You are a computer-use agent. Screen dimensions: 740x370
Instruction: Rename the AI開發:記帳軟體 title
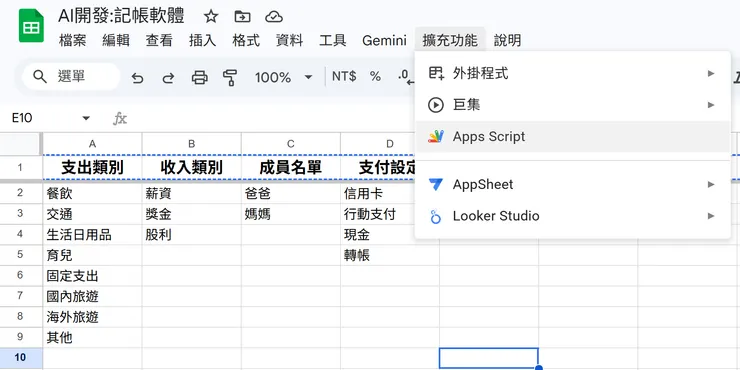(121, 16)
